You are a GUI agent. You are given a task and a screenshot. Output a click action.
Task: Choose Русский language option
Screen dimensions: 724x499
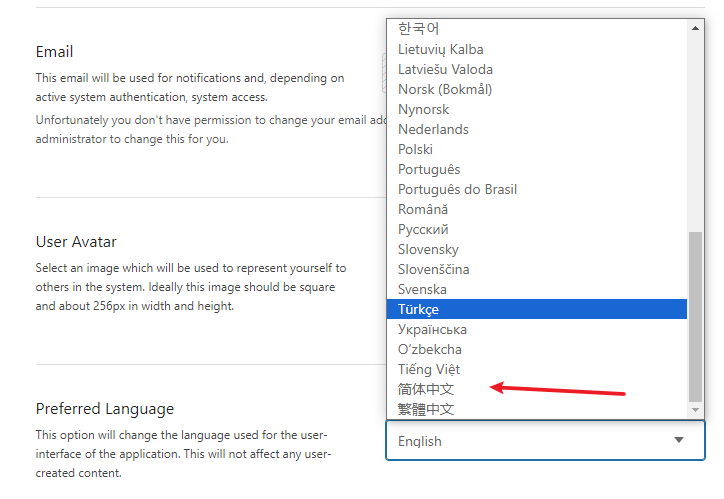coord(423,229)
